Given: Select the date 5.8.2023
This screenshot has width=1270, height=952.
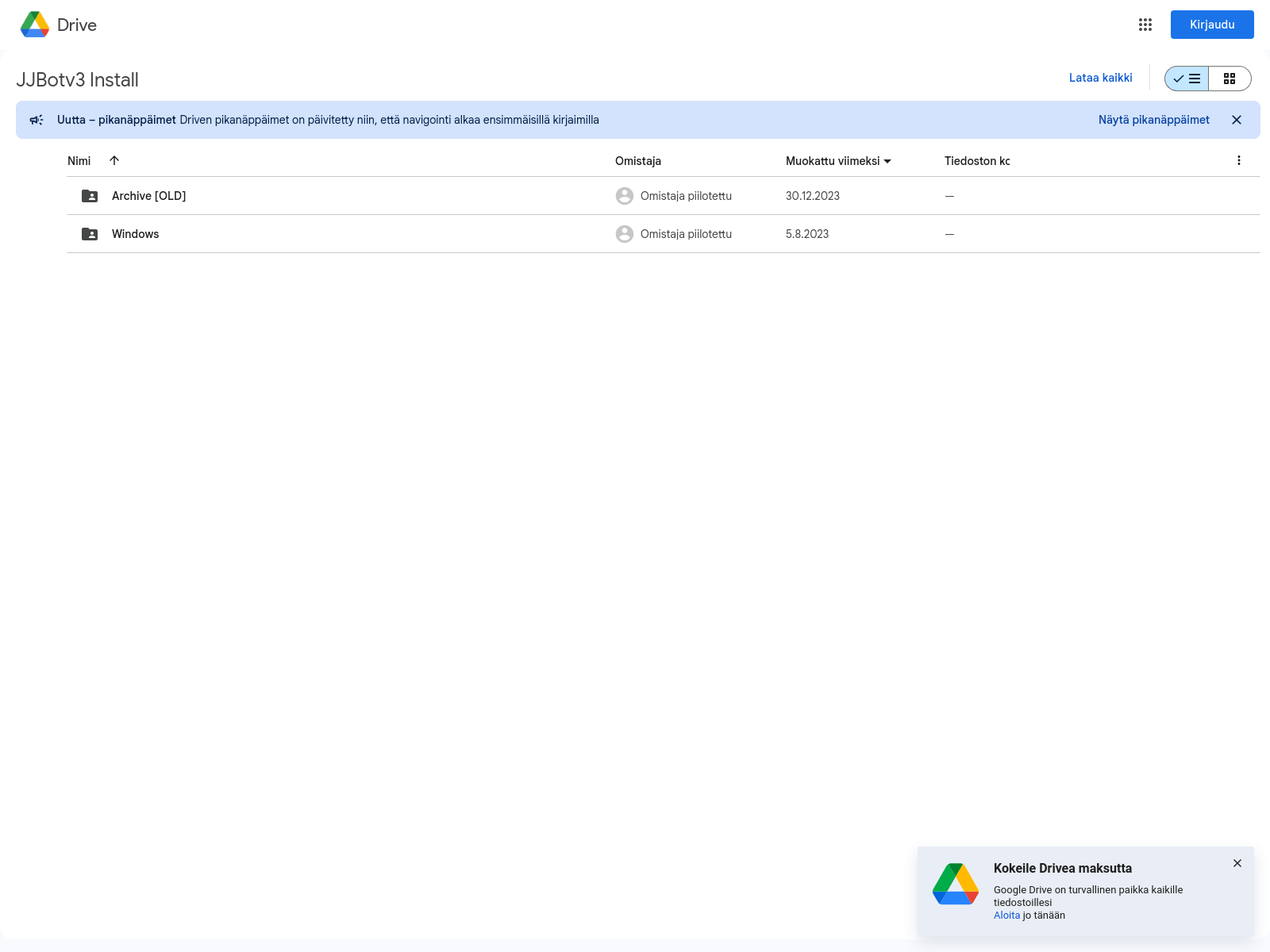Looking at the screenshot, I should [x=807, y=234].
